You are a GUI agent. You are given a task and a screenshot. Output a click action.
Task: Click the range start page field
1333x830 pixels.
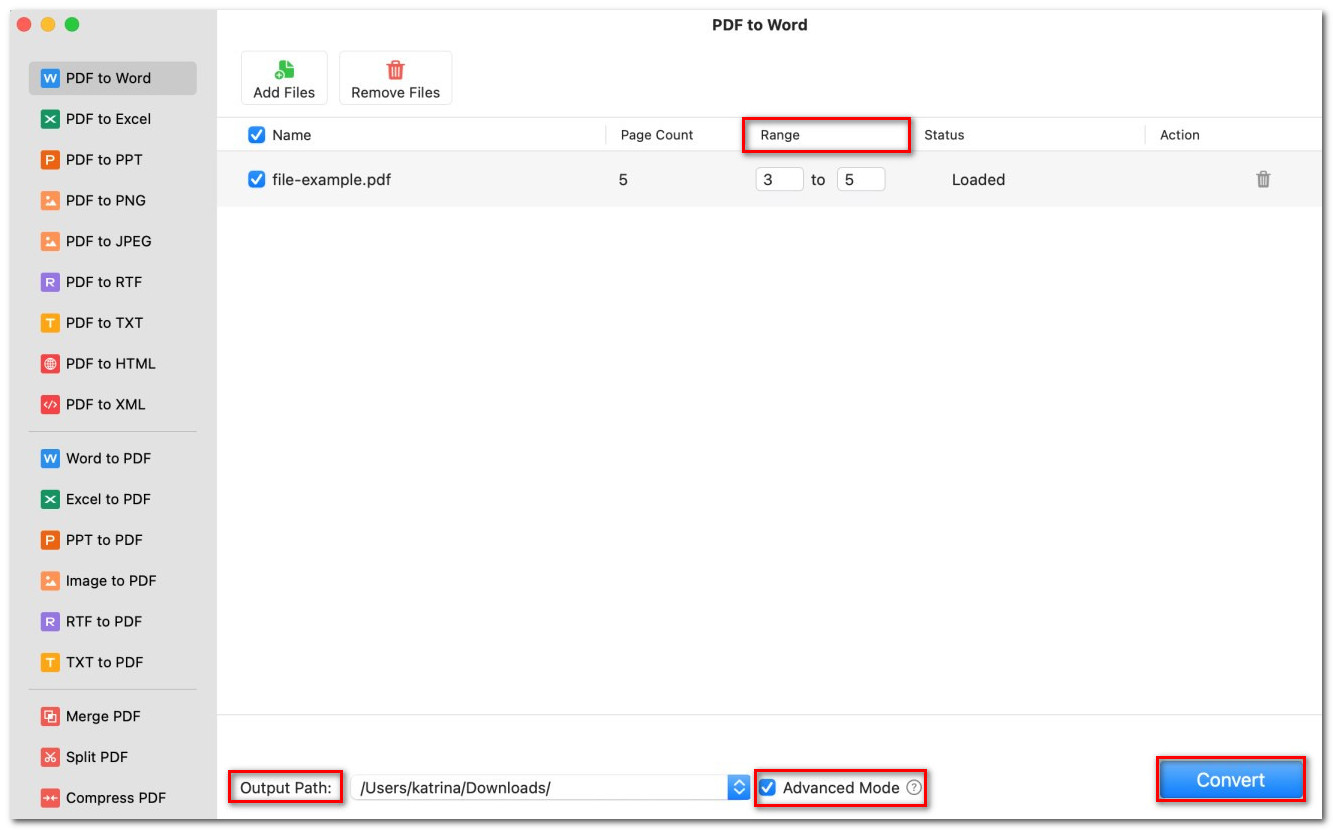[x=779, y=180]
